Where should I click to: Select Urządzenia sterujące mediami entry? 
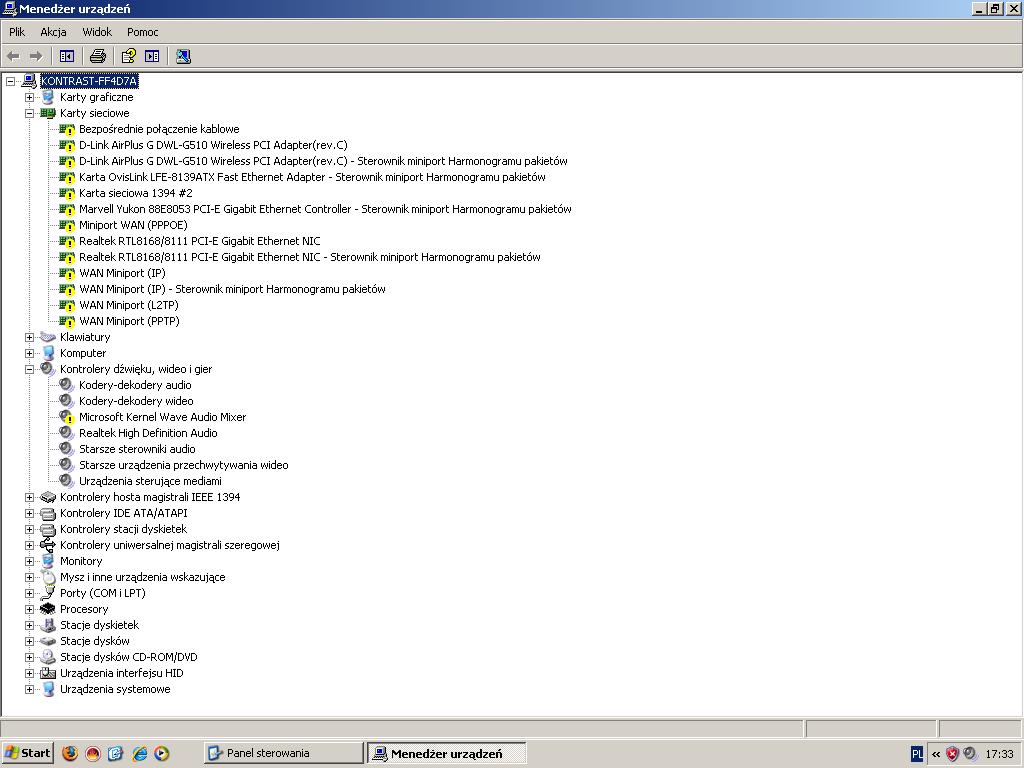coord(150,481)
